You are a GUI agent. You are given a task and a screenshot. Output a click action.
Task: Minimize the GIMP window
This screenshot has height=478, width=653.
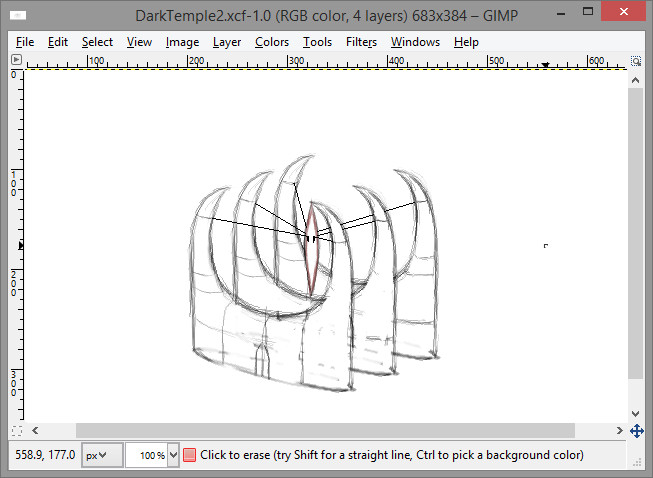click(561, 13)
